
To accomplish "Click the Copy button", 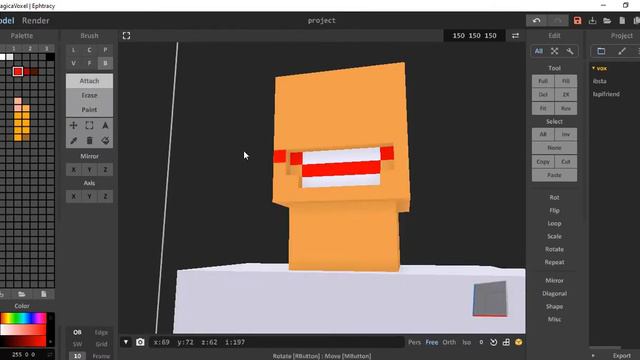I will tap(543, 162).
